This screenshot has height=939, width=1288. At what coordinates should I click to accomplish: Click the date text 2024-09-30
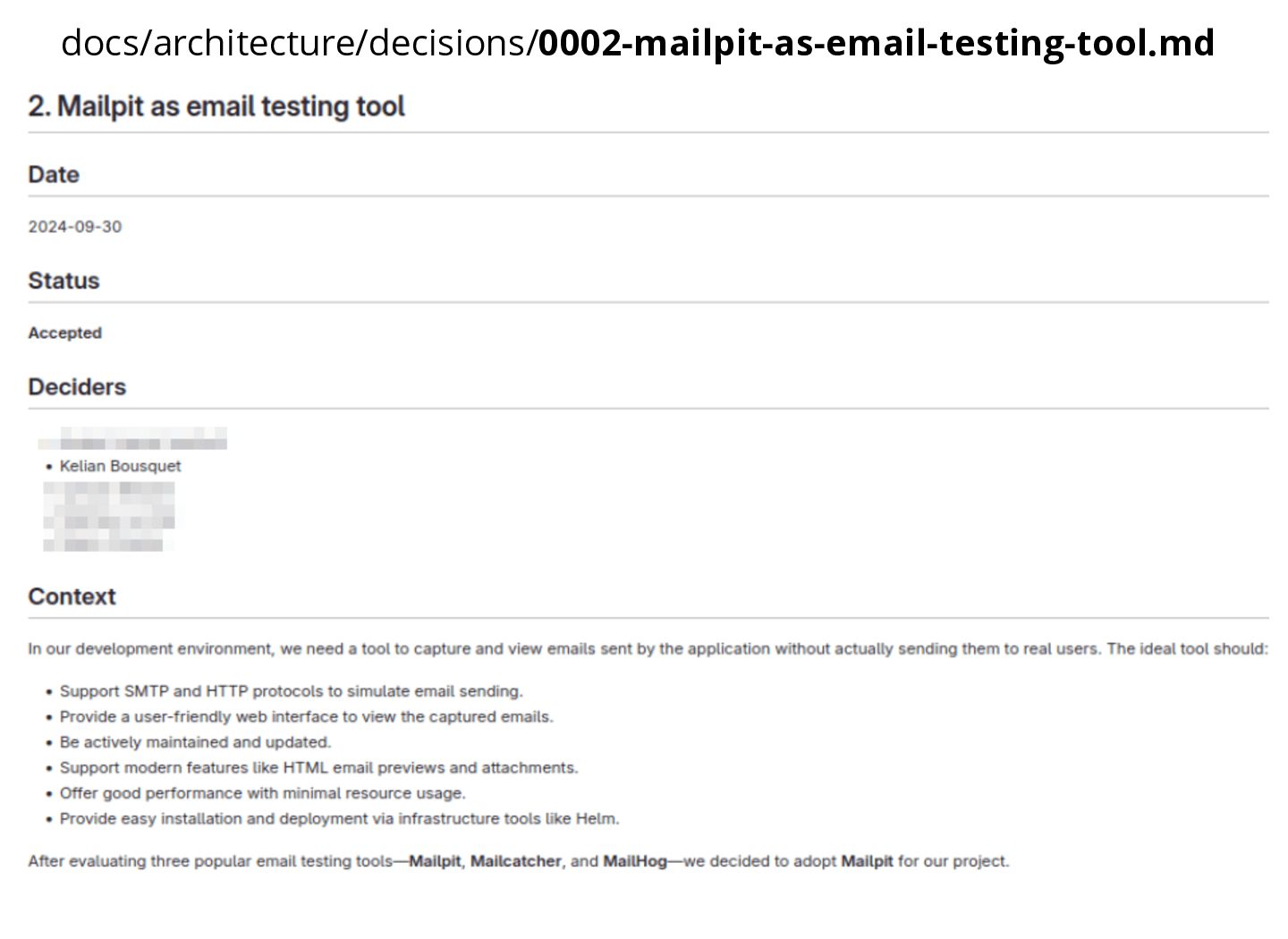pyautogui.click(x=74, y=226)
